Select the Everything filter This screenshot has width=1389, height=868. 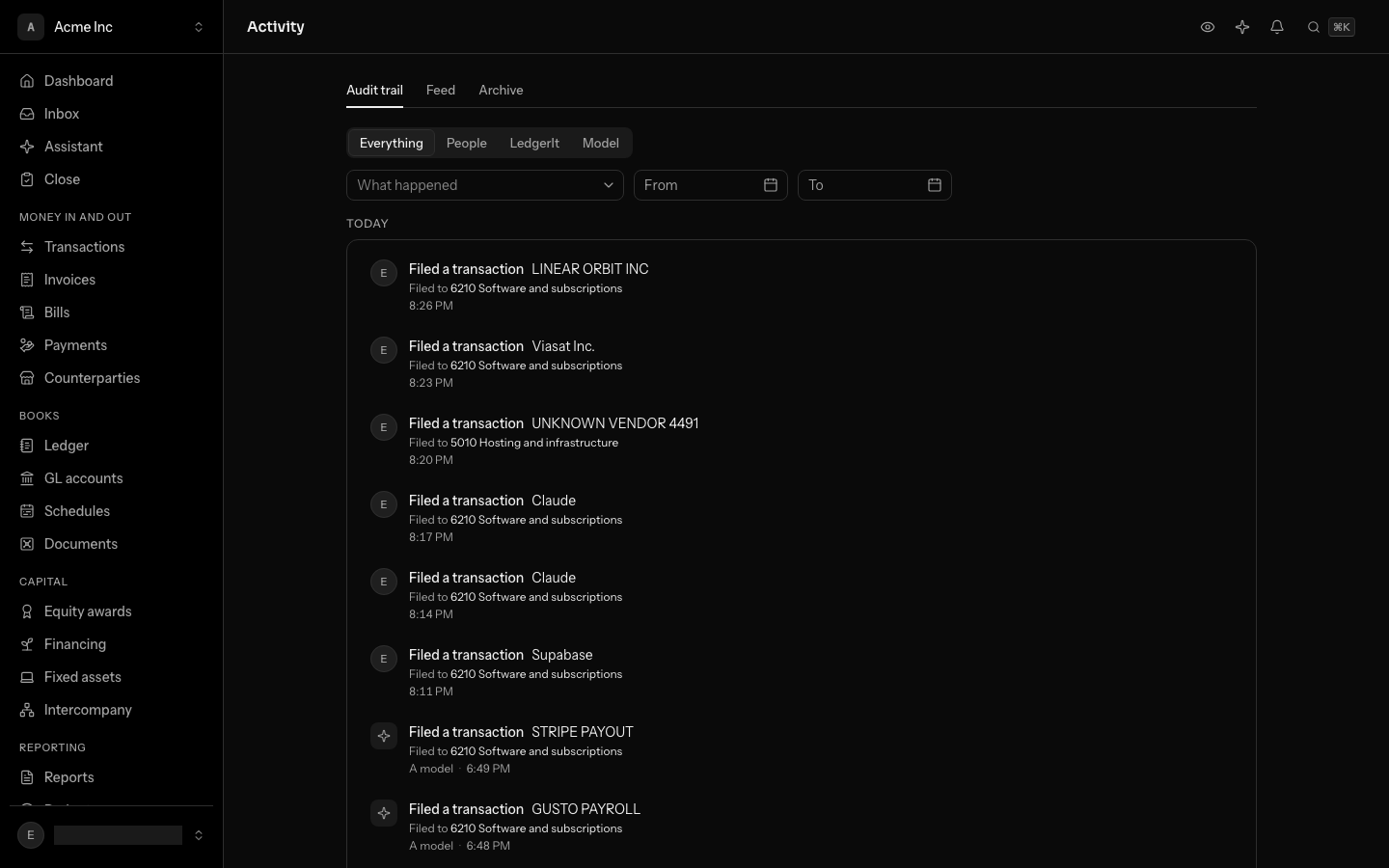(391, 143)
